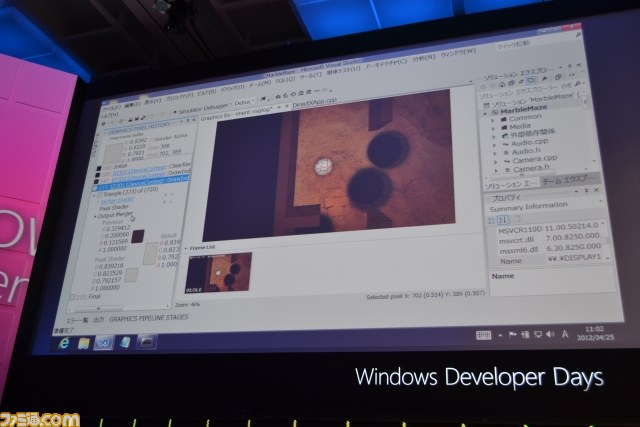The height and width of the screenshot is (427, 640).
Task: Select the MSVCR110D property row
Action: (x=547, y=228)
